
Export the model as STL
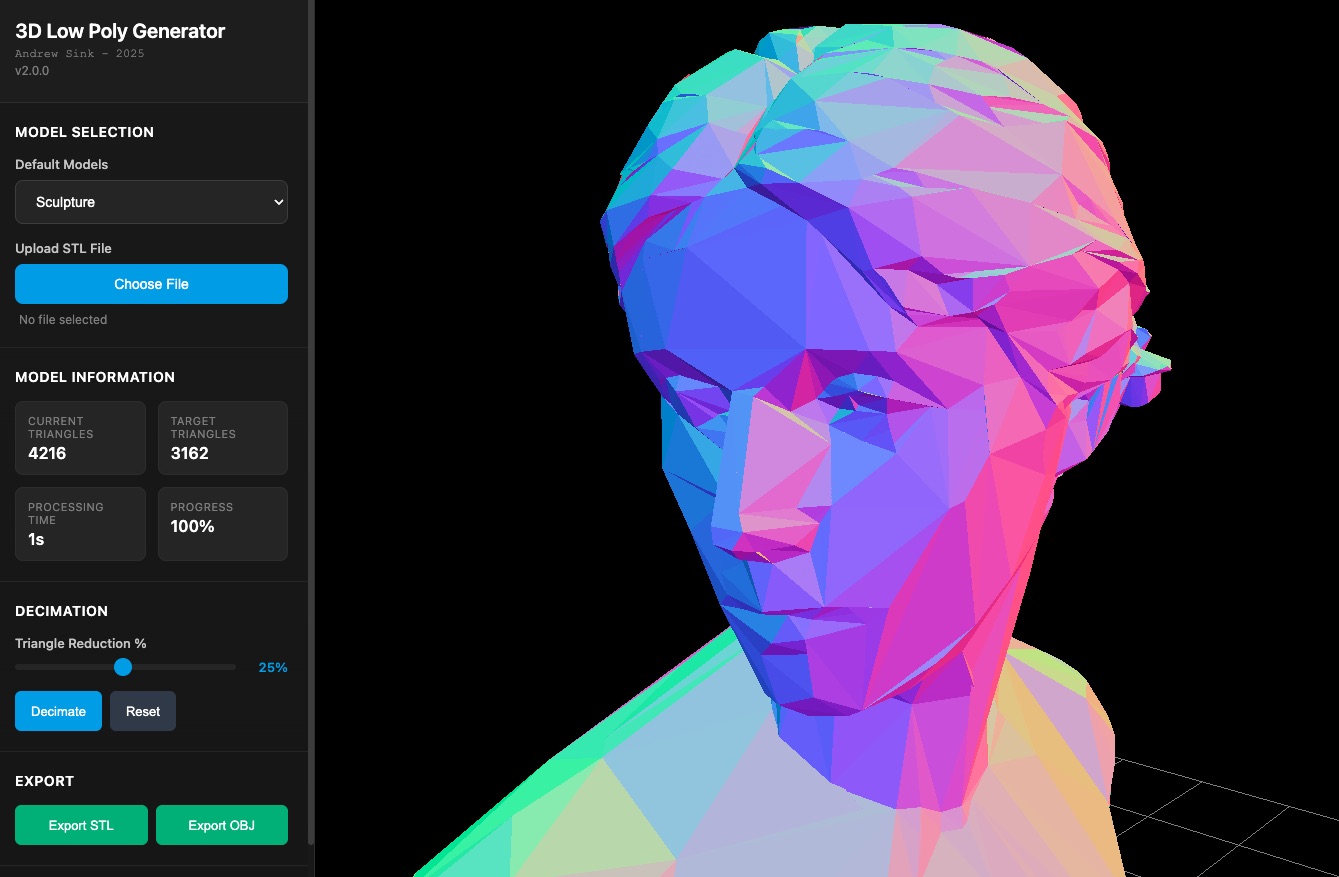coord(81,825)
